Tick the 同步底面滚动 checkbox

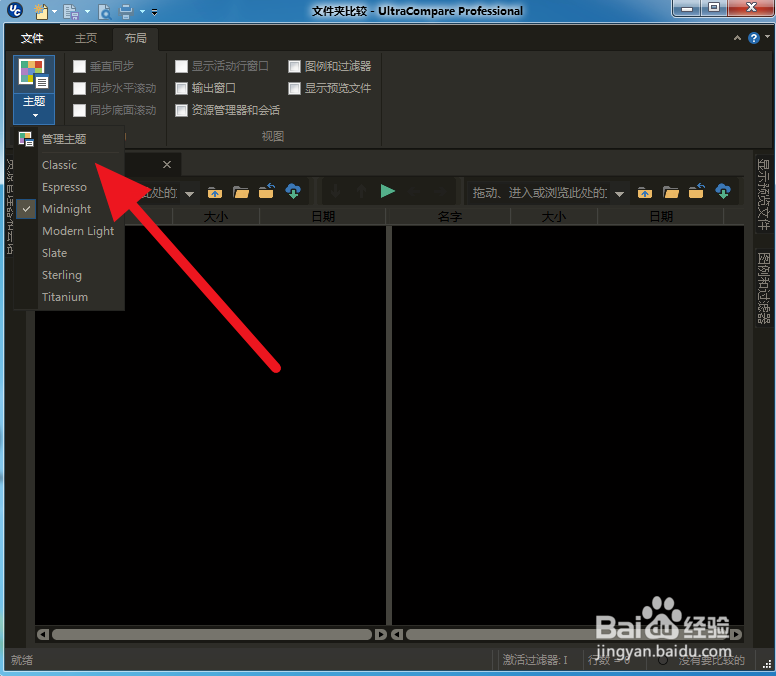79,110
